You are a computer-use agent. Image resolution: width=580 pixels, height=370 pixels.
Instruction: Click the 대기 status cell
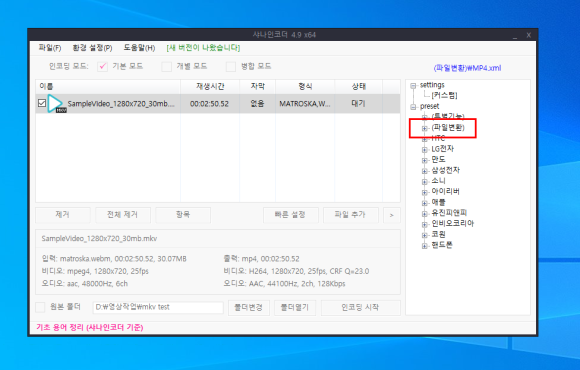tap(358, 104)
